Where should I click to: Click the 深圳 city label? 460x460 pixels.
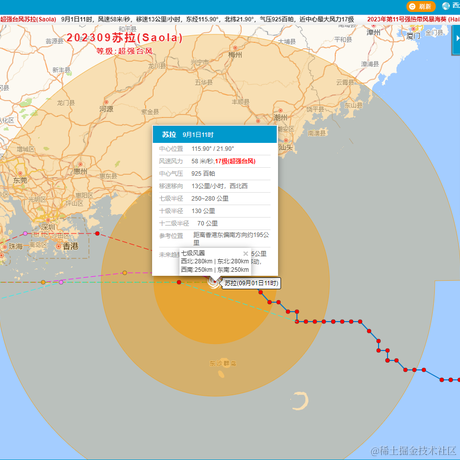(x=48, y=227)
